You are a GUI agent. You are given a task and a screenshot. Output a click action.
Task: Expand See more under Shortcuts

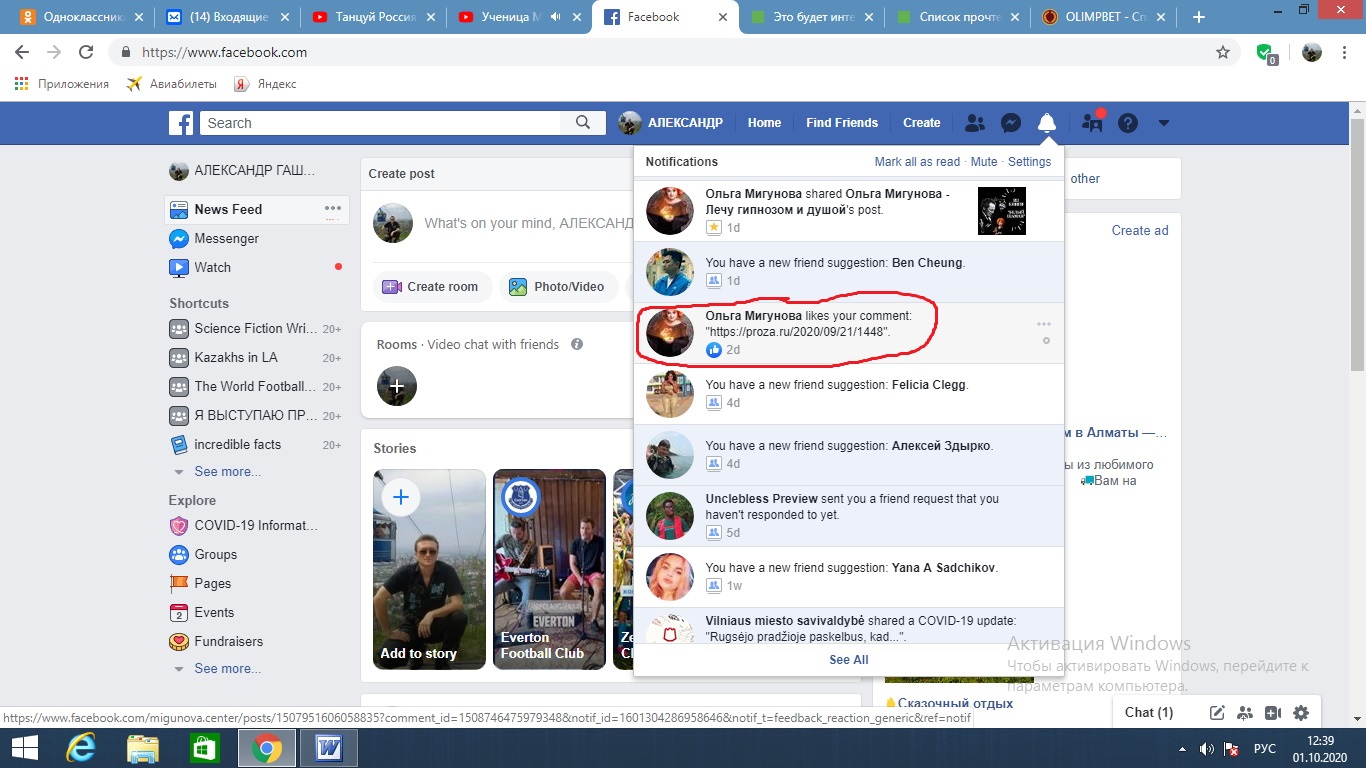pyautogui.click(x=227, y=472)
